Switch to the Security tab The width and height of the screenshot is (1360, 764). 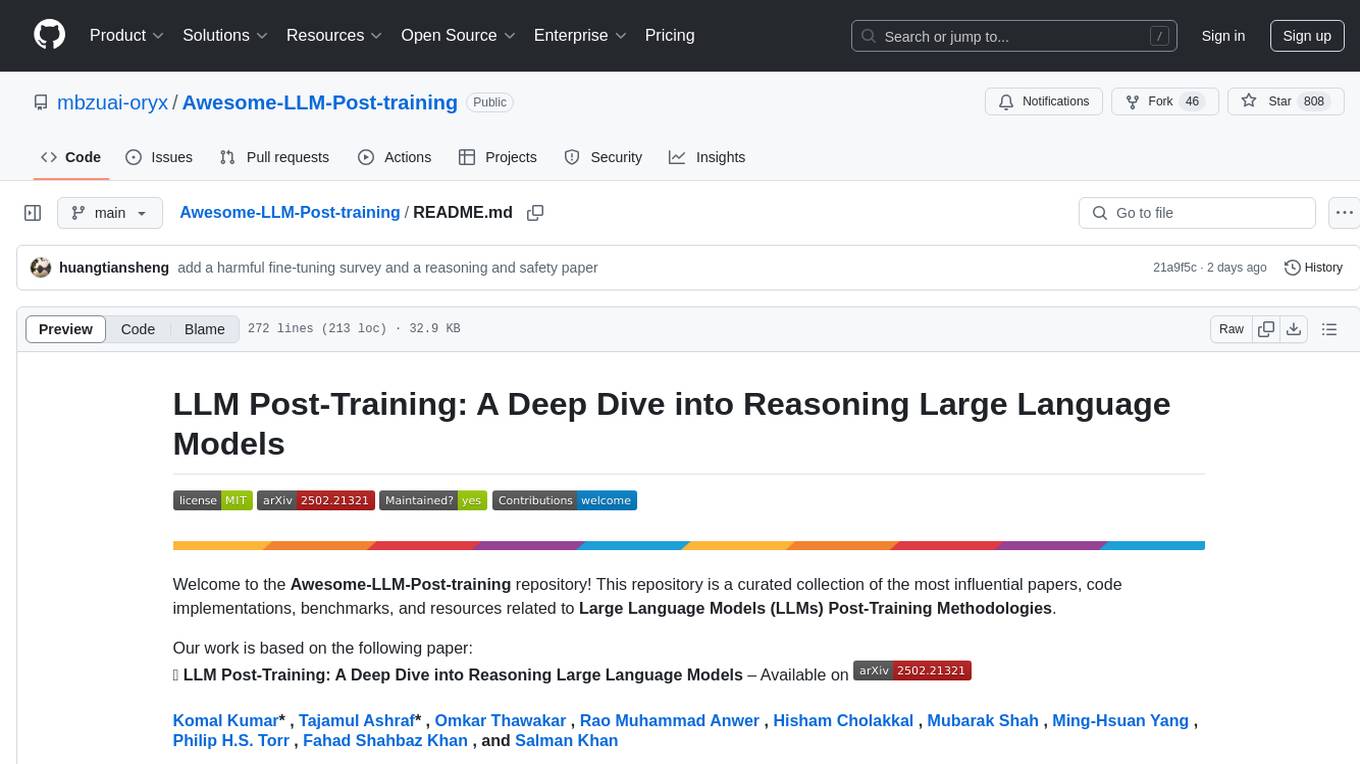tap(603, 157)
